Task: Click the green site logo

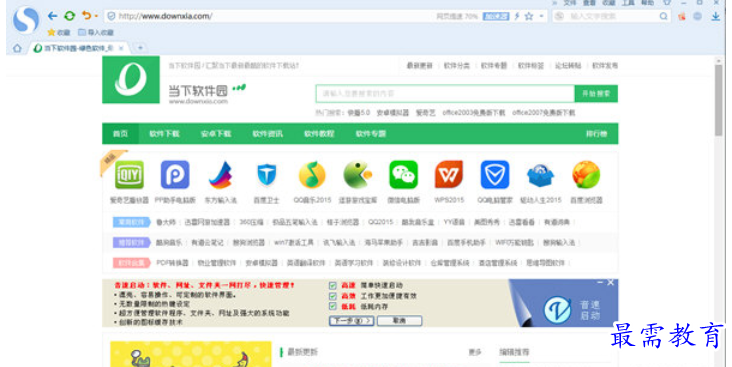Action: click(x=131, y=79)
